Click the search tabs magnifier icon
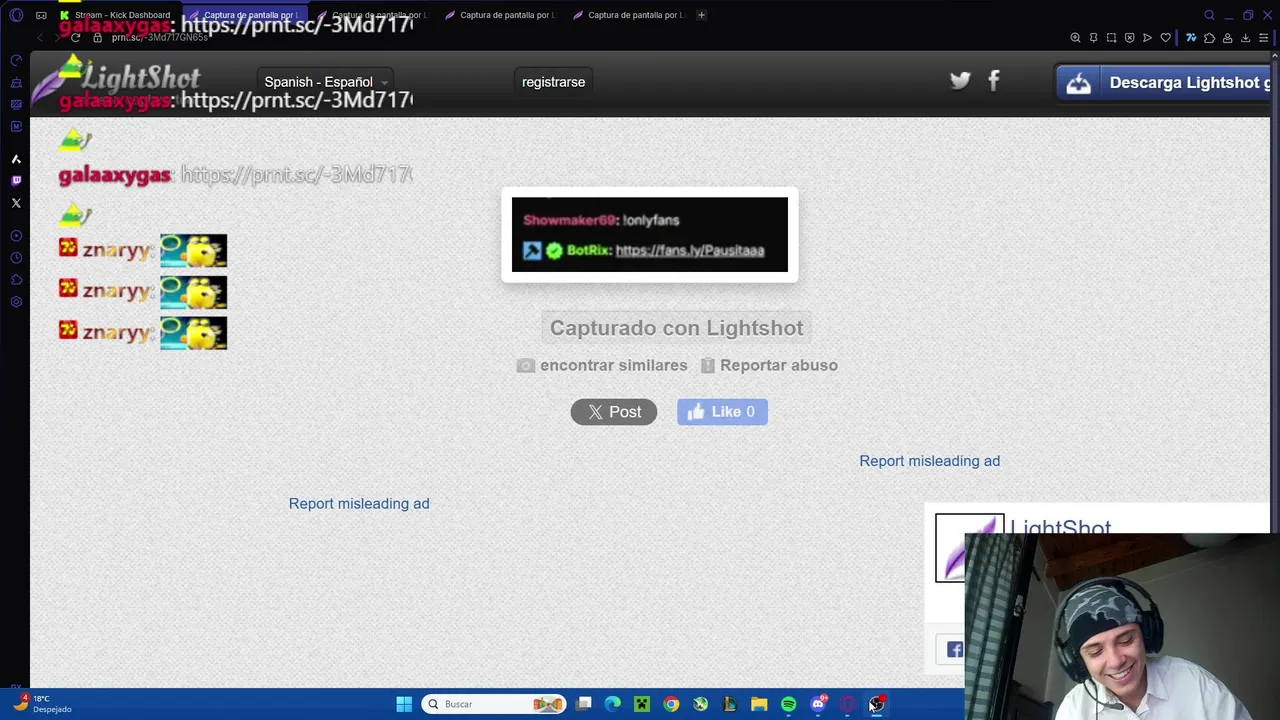1280x720 pixels. (1209, 15)
